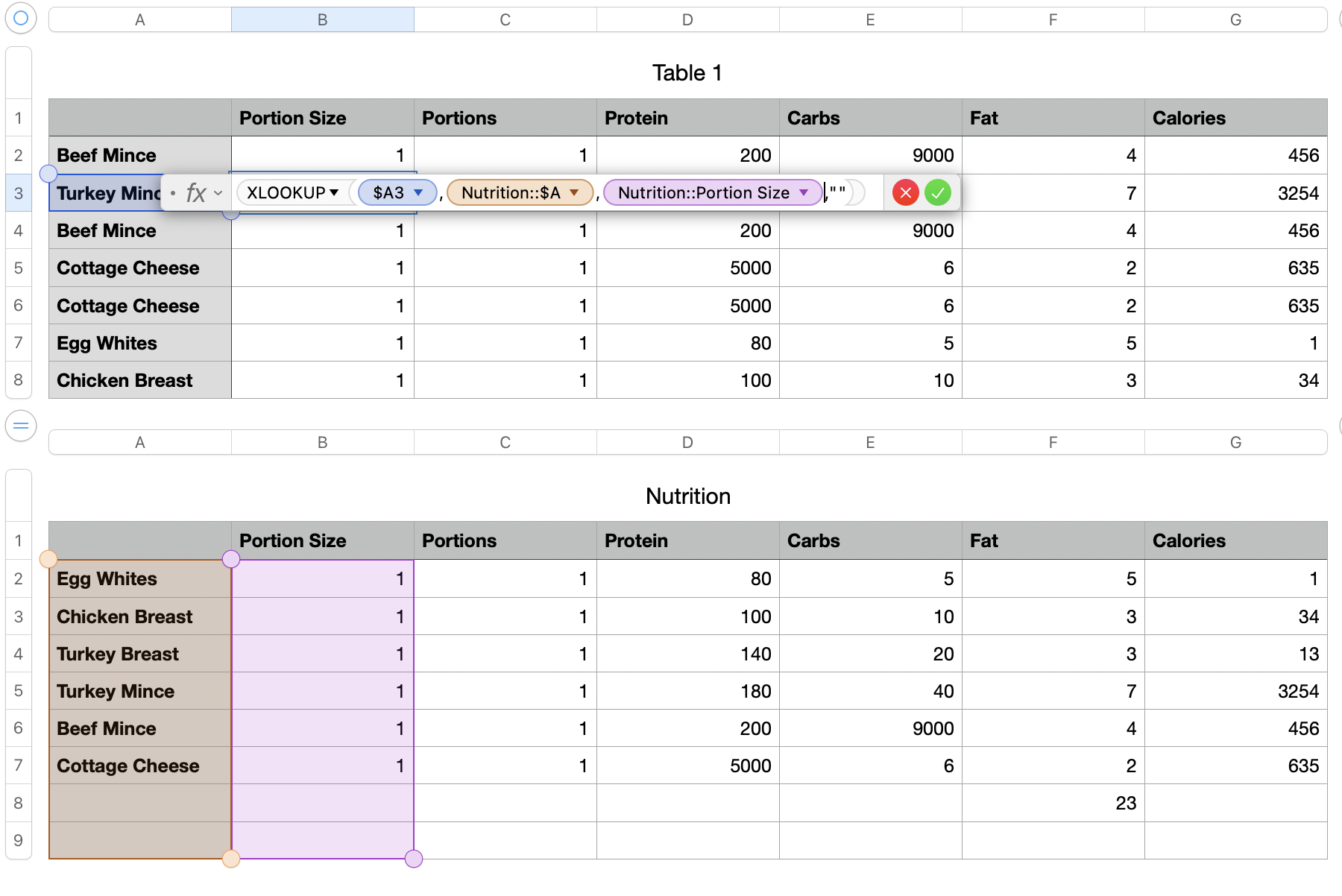1342x896 pixels.
Task: Click the "Table 1" title
Action: (687, 73)
